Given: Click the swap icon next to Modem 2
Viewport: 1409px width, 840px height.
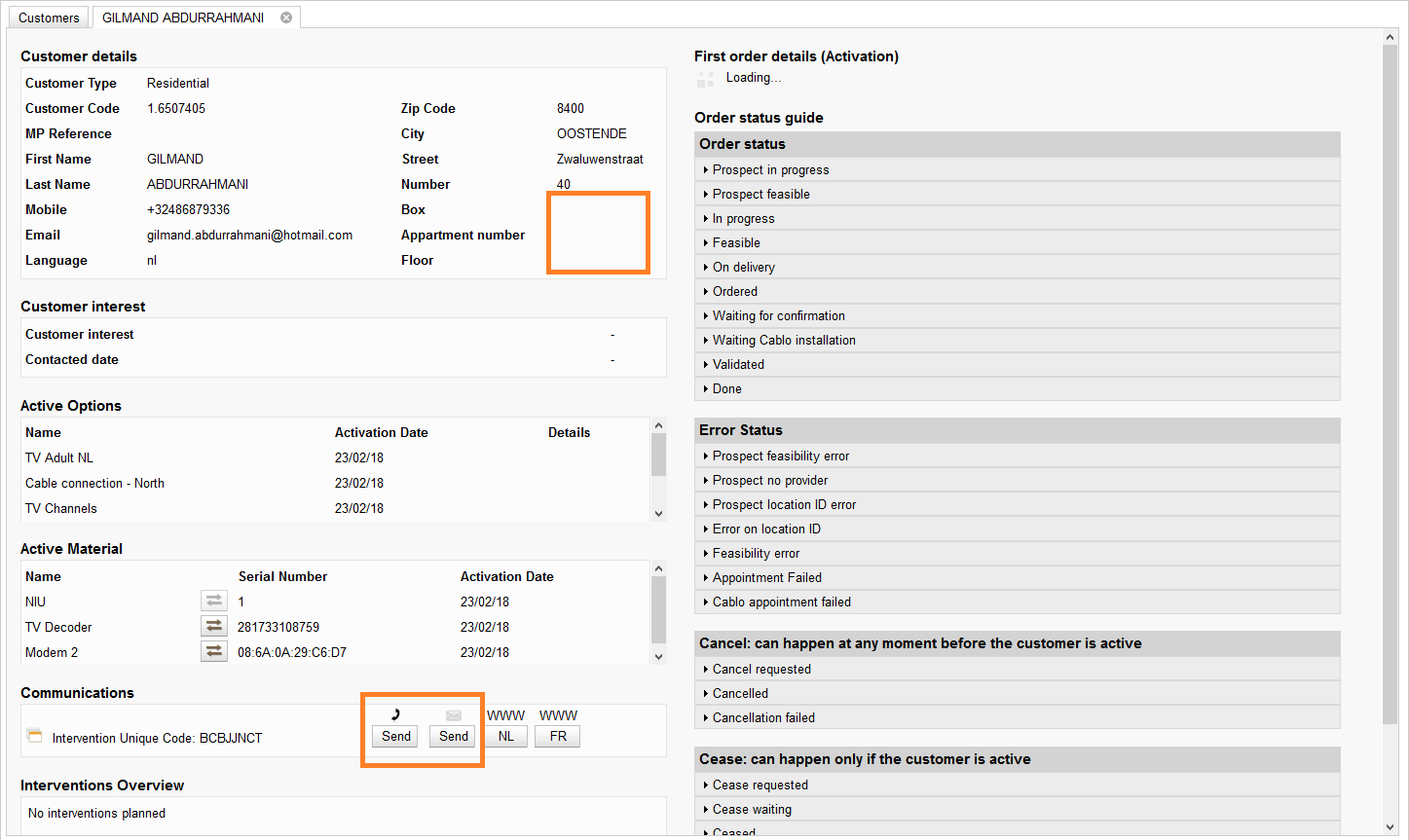Looking at the screenshot, I should coord(214,651).
